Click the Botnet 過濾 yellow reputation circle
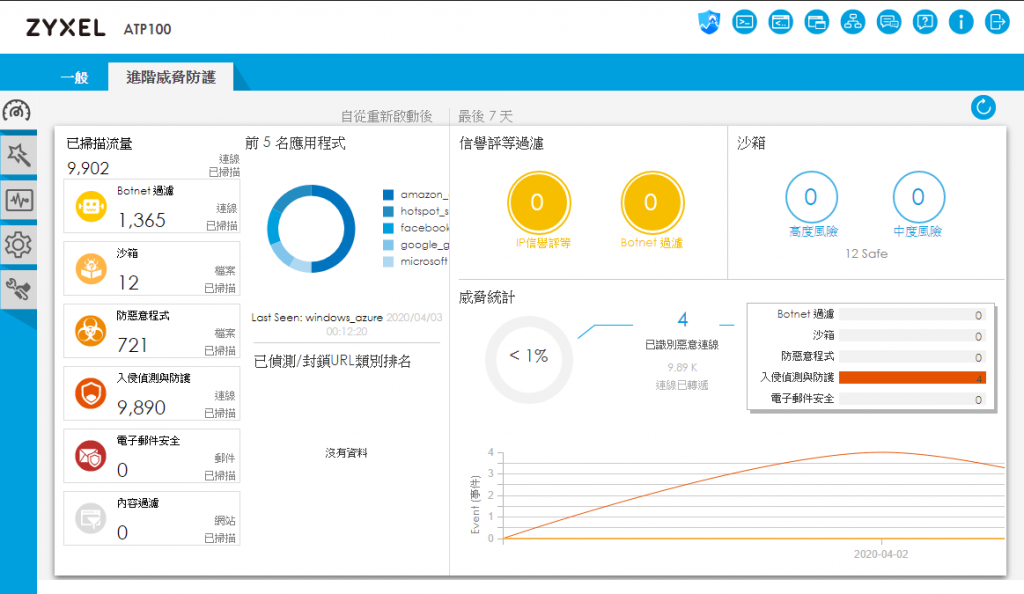 click(652, 202)
